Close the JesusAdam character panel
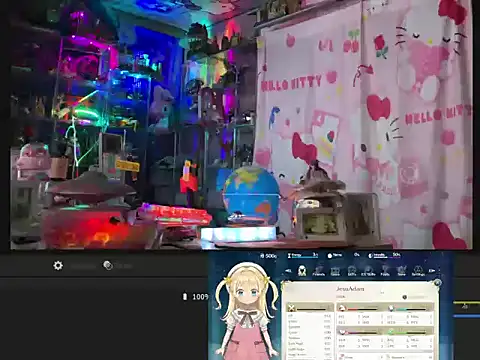The image size is (480, 360). [x=437, y=283]
